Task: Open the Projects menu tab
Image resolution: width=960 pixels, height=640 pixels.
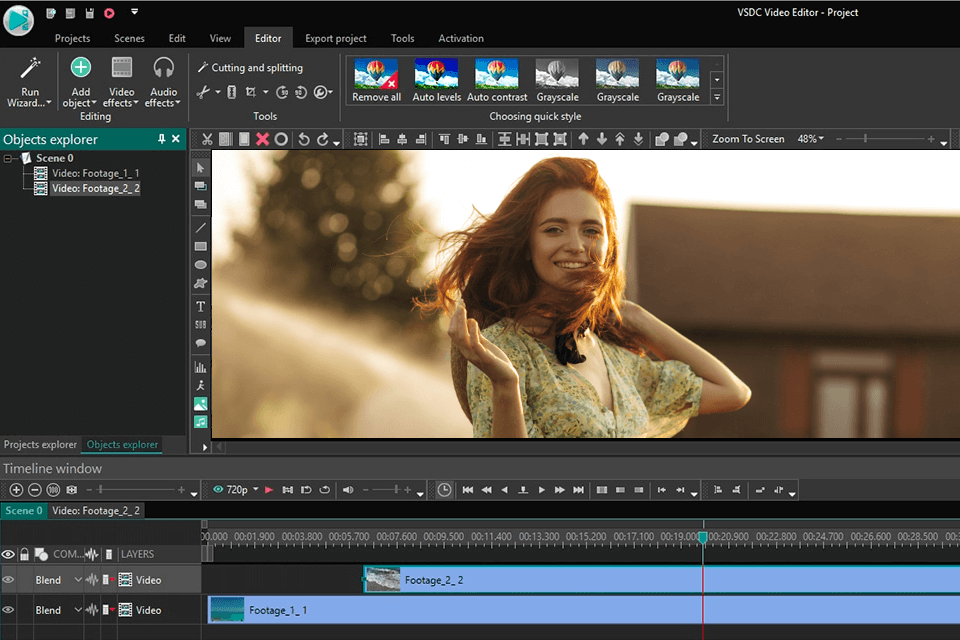Action: (x=72, y=38)
